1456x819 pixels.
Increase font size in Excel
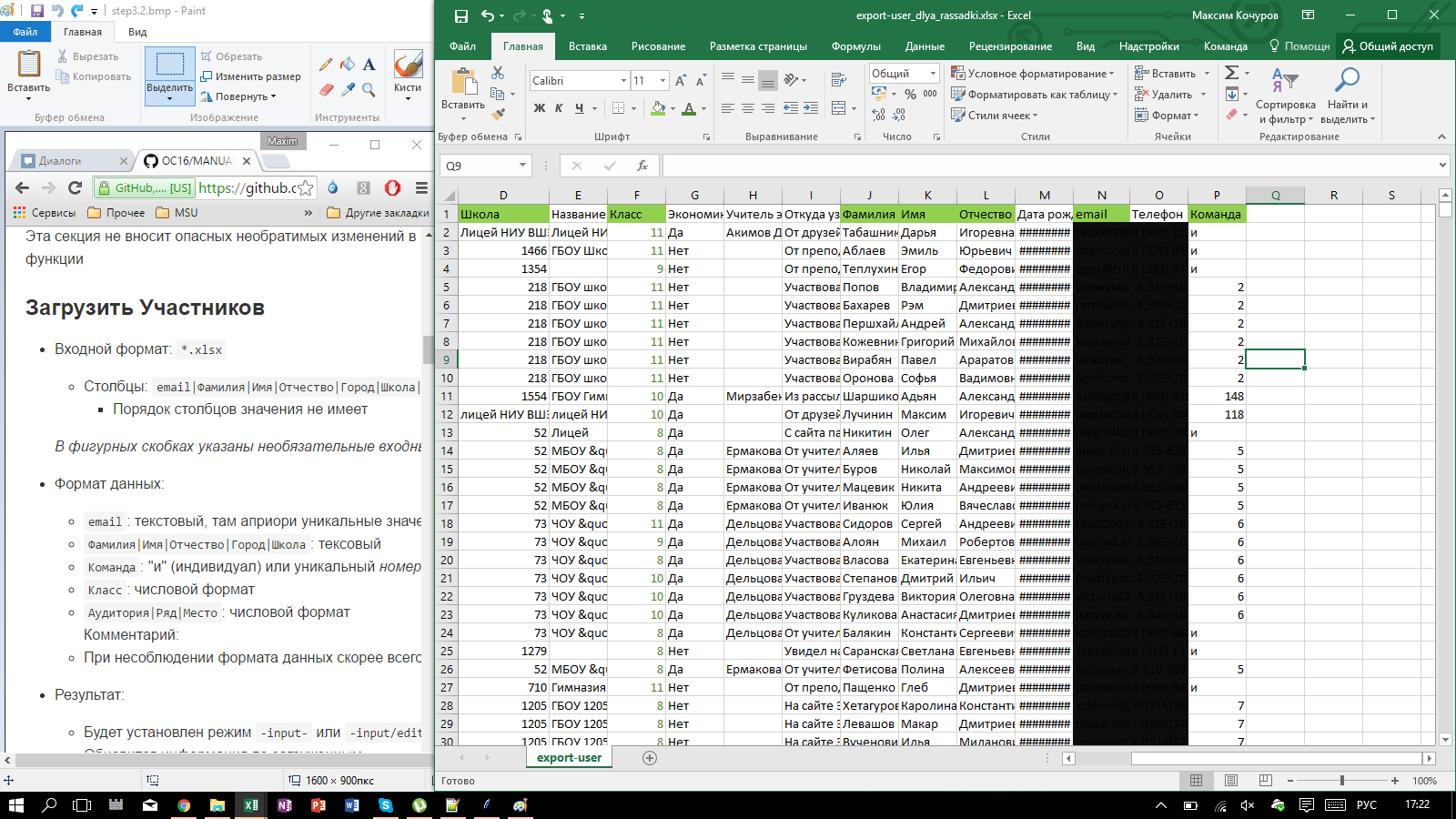(x=680, y=81)
